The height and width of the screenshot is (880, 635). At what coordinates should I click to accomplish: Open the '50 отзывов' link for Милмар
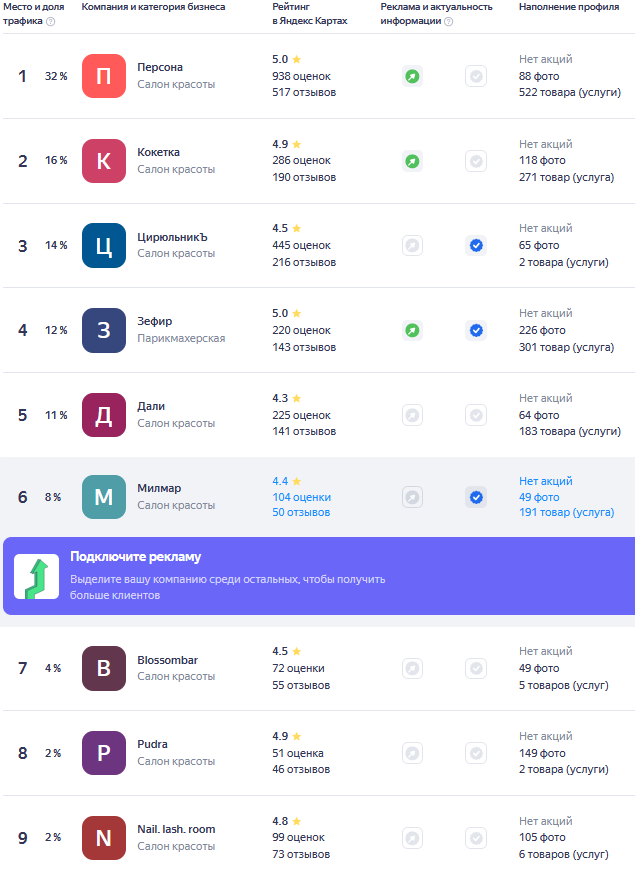click(x=300, y=512)
